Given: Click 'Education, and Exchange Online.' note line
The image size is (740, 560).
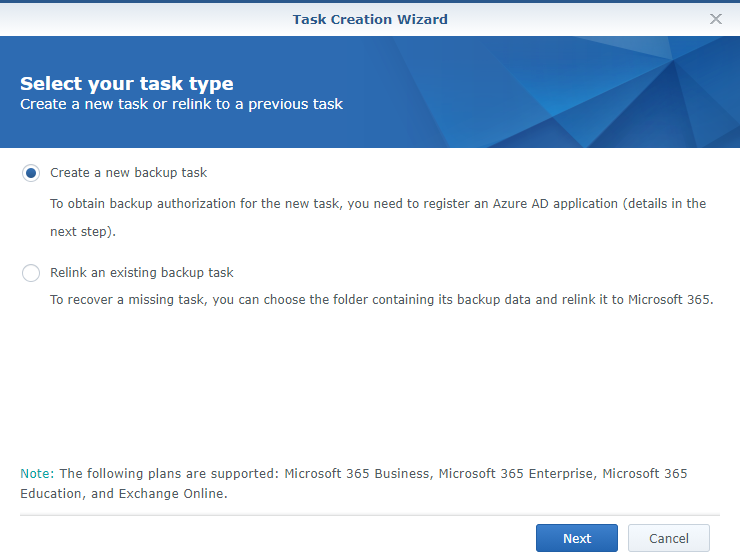Looking at the screenshot, I should (124, 493).
